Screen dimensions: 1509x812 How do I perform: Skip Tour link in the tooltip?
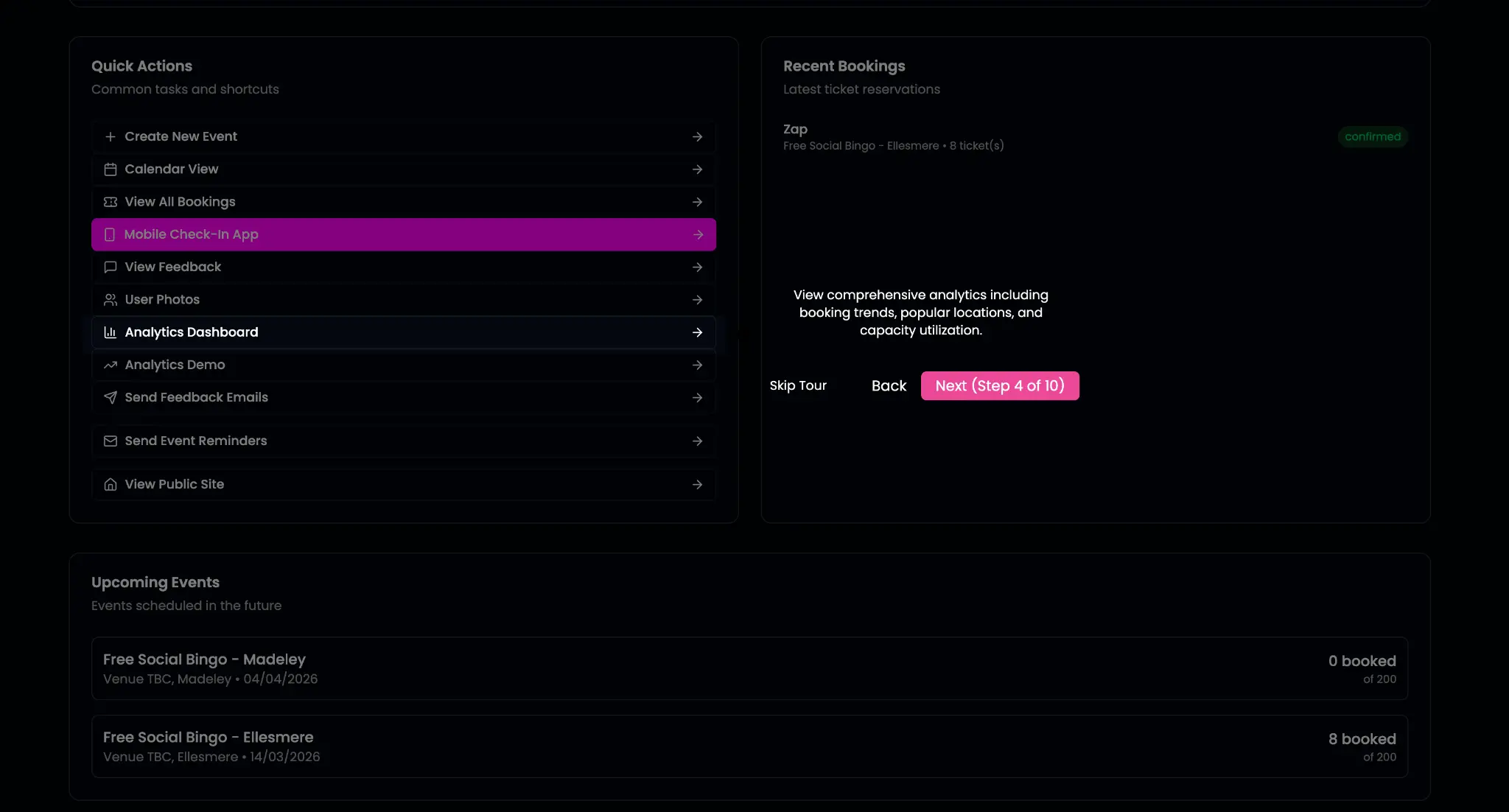click(x=798, y=386)
